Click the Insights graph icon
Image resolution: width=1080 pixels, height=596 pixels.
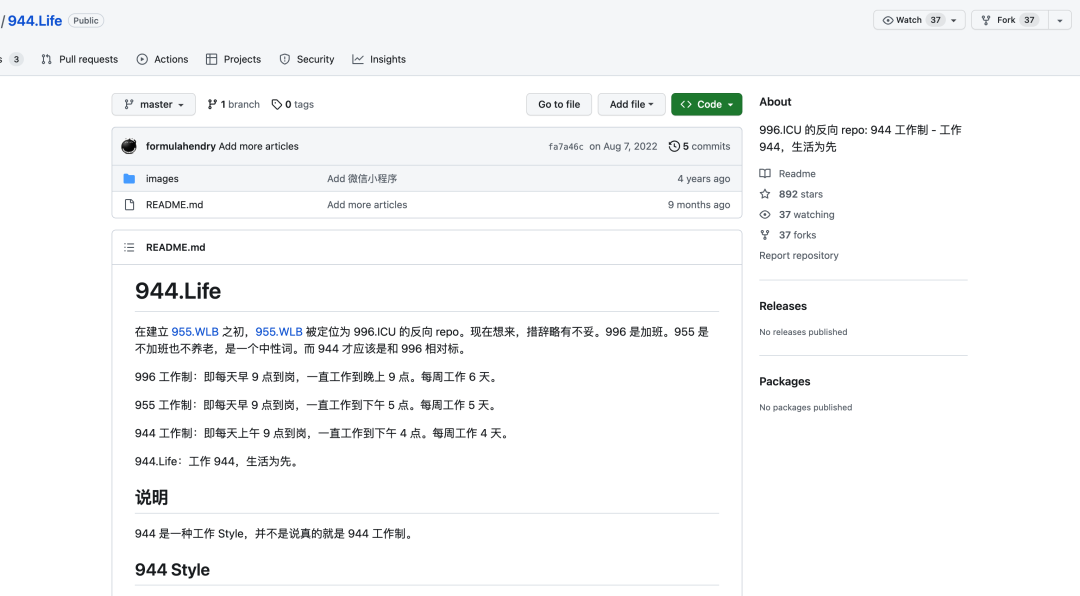tap(357, 59)
